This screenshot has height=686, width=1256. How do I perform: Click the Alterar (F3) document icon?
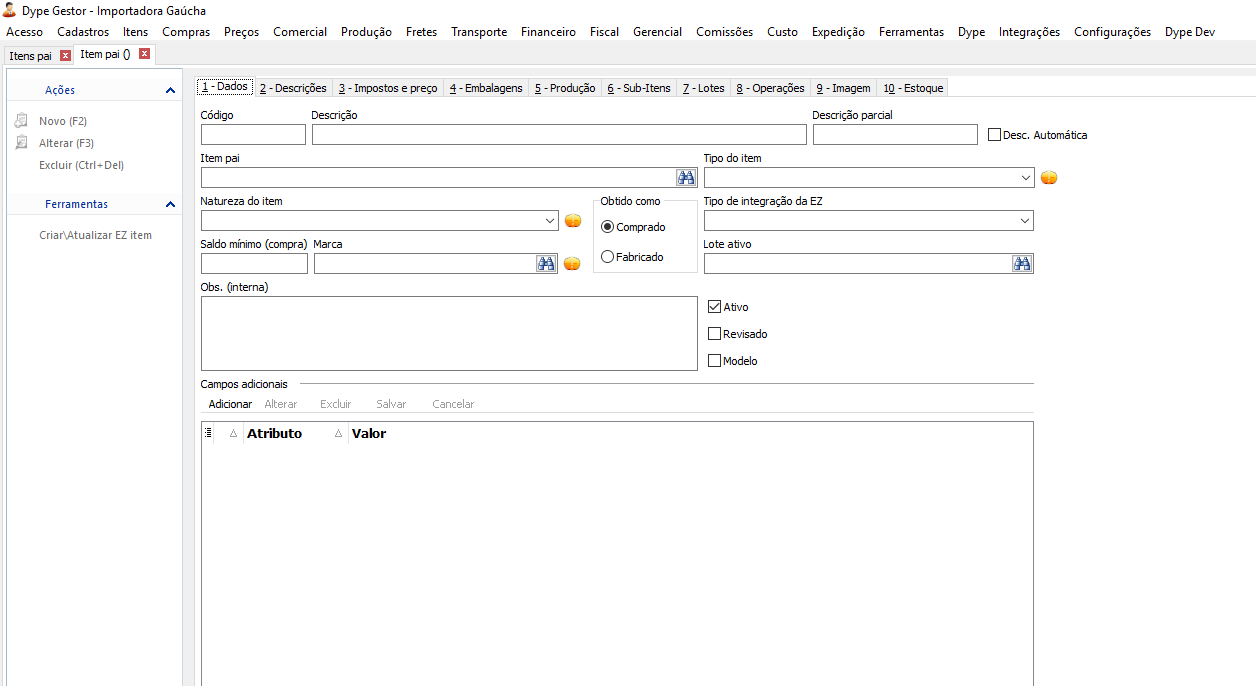21,143
